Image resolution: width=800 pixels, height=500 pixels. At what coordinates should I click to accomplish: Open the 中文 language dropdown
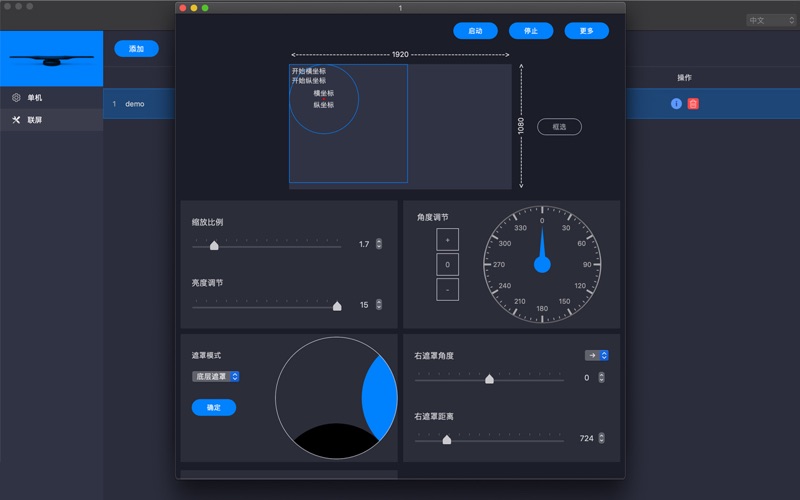(771, 20)
